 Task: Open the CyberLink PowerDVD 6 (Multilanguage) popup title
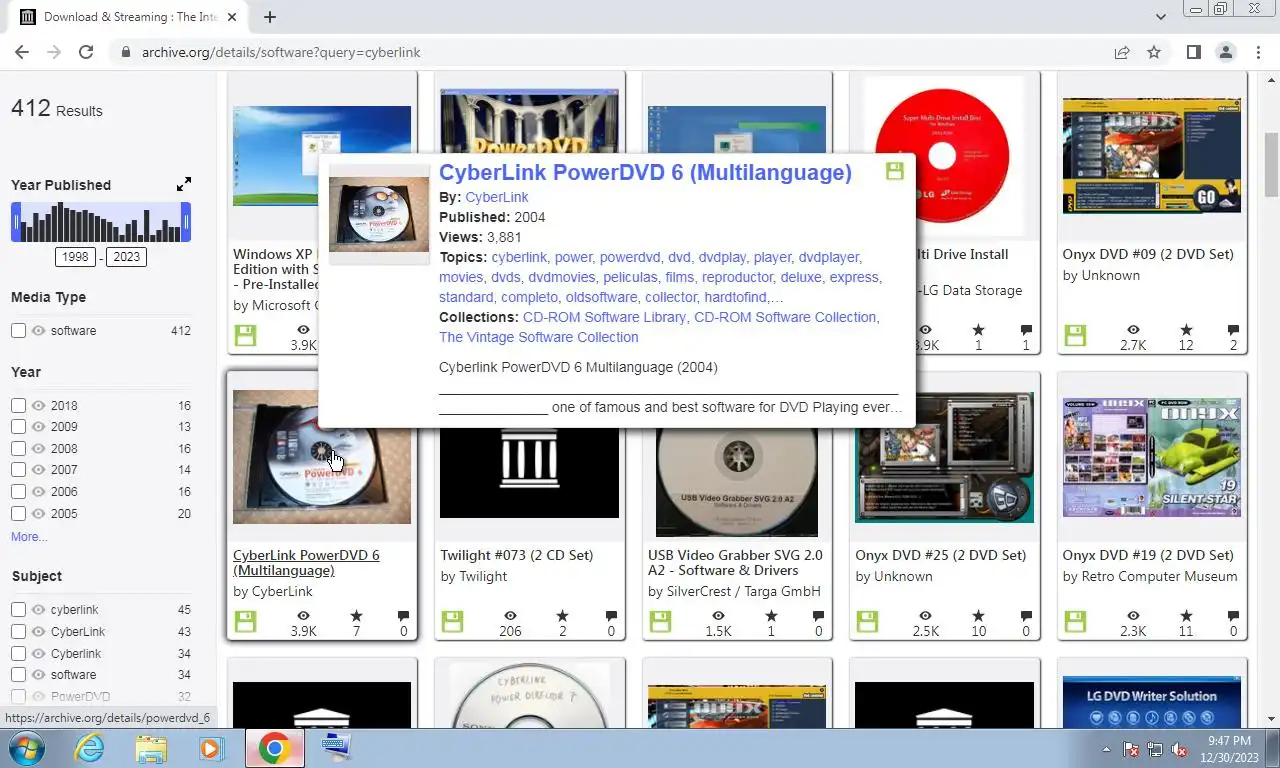[645, 172]
